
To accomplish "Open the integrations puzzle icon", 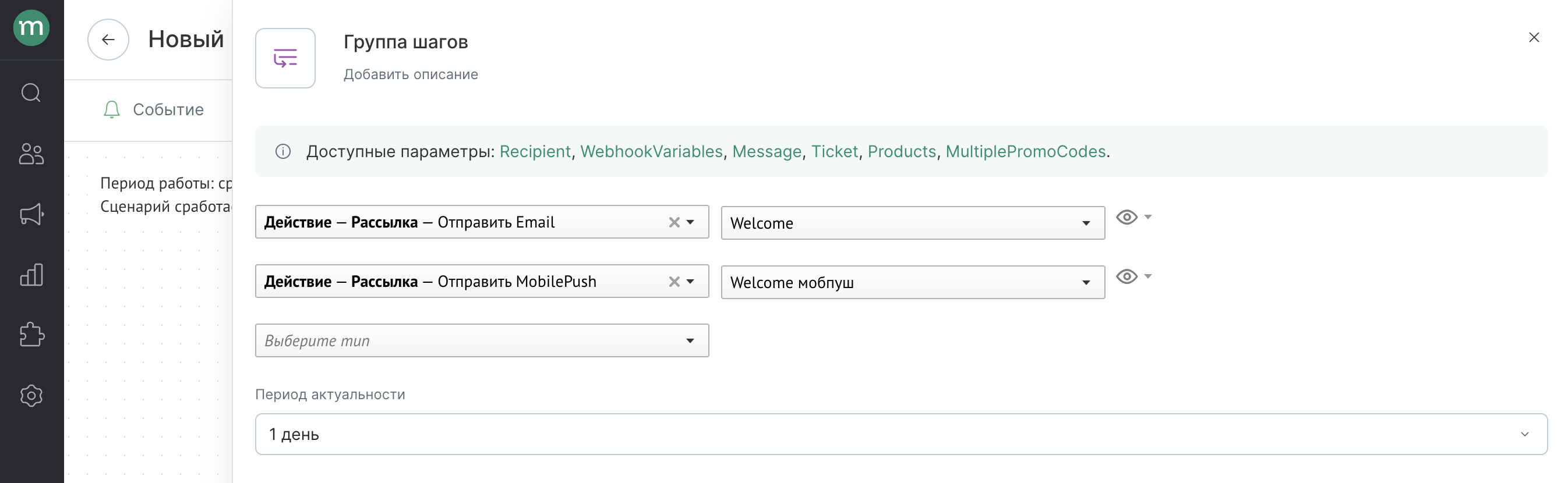I will click(31, 335).
